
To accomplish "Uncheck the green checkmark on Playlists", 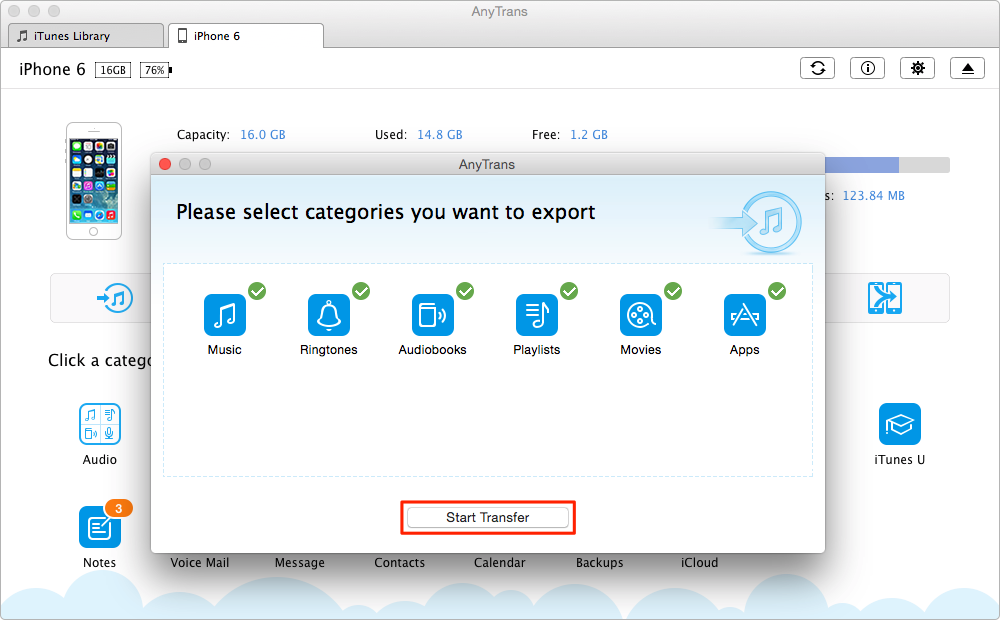I will pyautogui.click(x=569, y=291).
